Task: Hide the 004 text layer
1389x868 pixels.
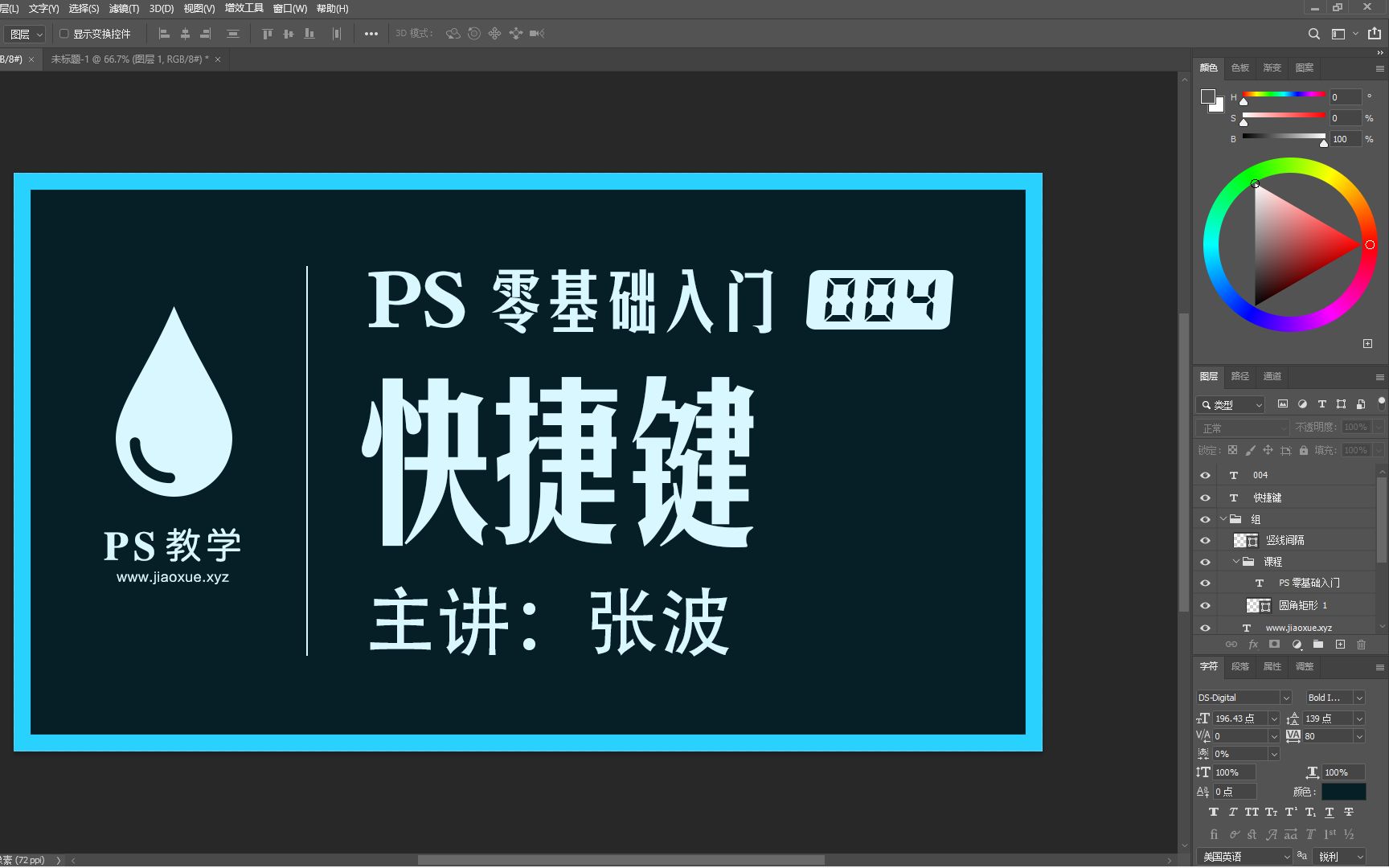Action: (x=1205, y=475)
